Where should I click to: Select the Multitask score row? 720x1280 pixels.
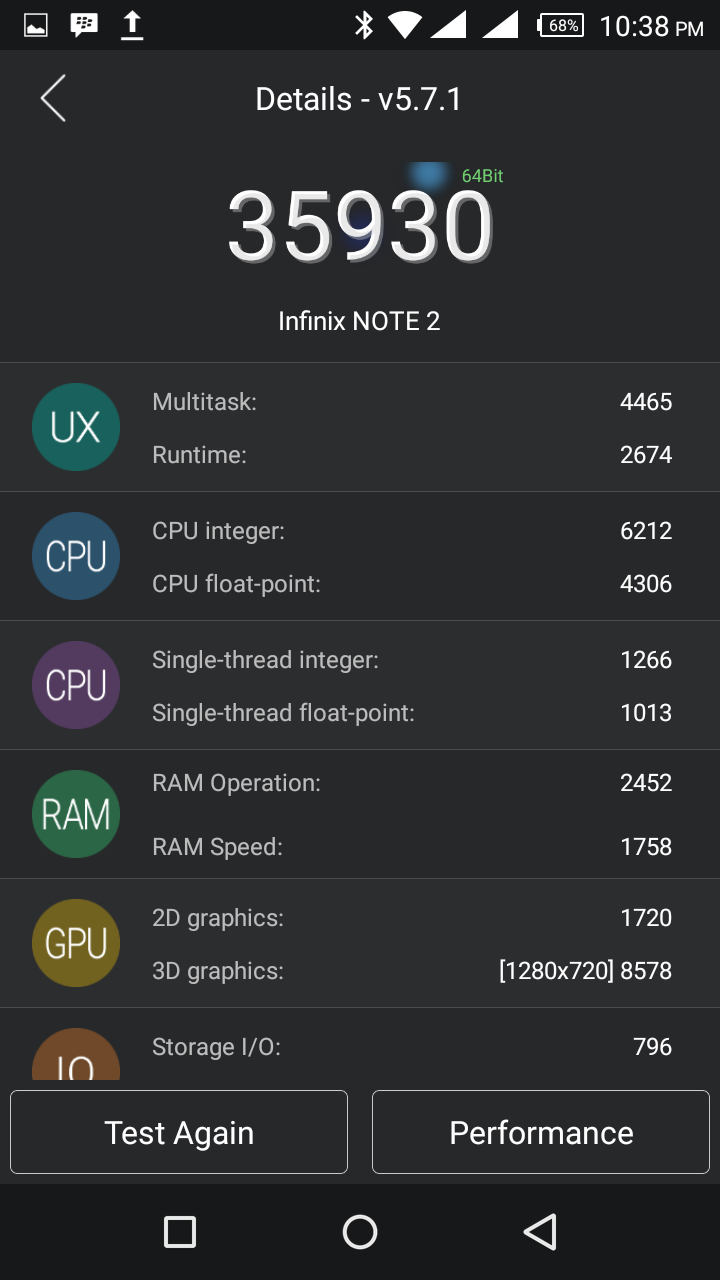[x=412, y=402]
